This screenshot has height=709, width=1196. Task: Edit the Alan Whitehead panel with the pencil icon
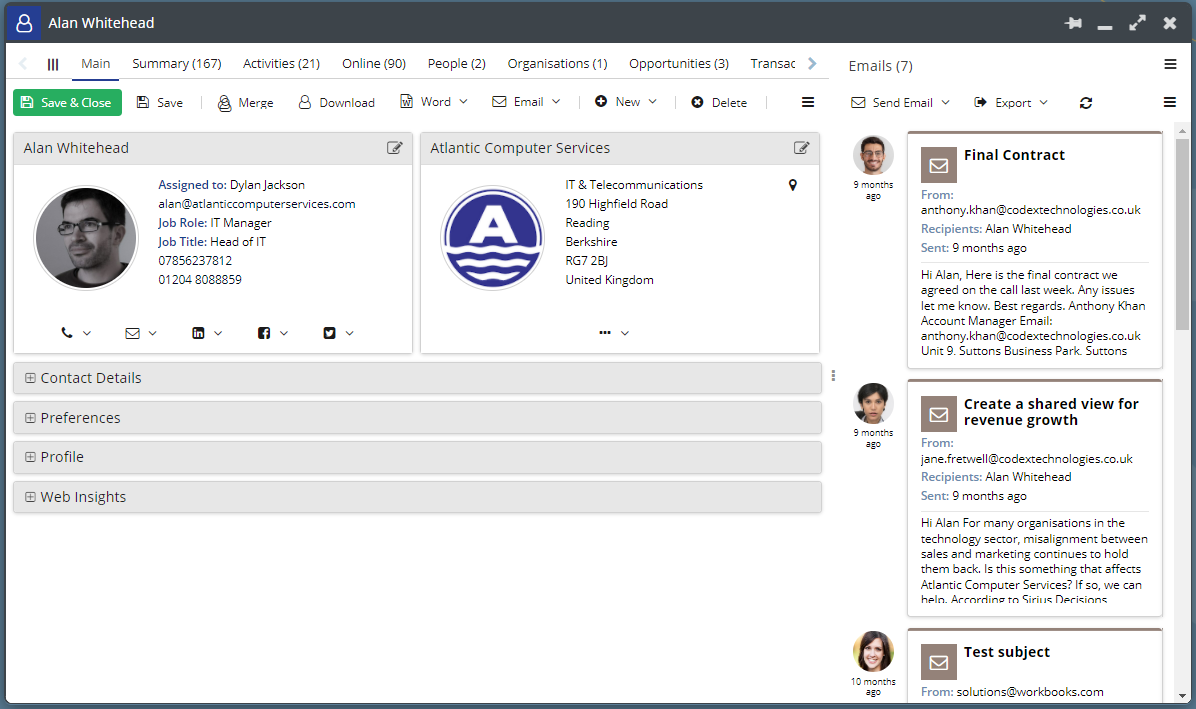tap(394, 147)
